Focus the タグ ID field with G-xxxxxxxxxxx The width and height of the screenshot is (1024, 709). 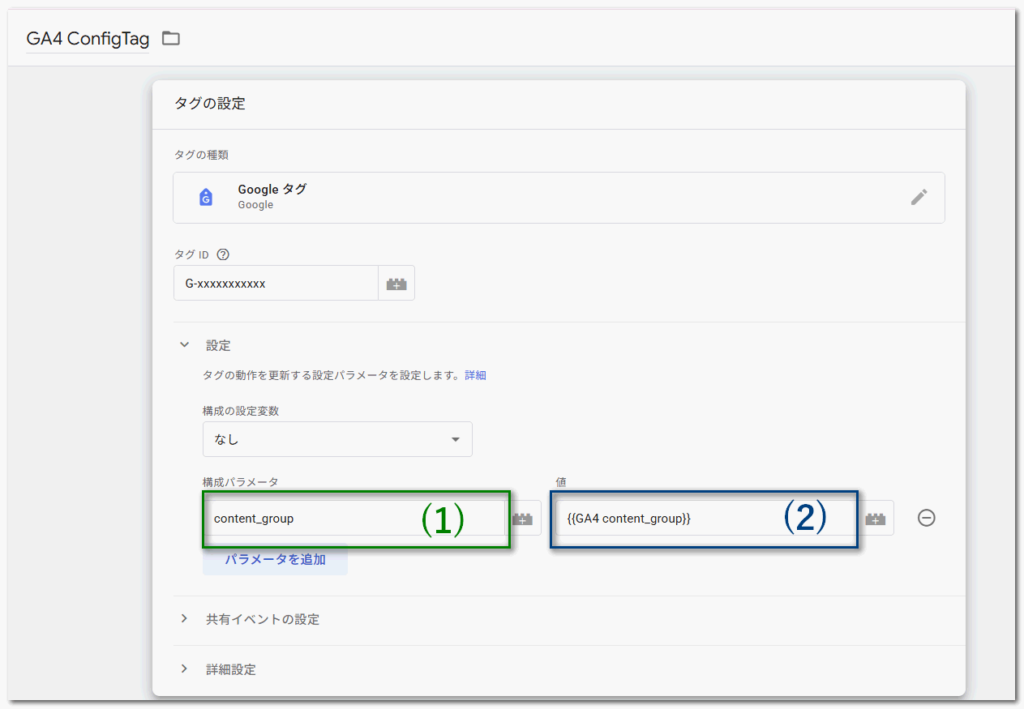point(276,283)
